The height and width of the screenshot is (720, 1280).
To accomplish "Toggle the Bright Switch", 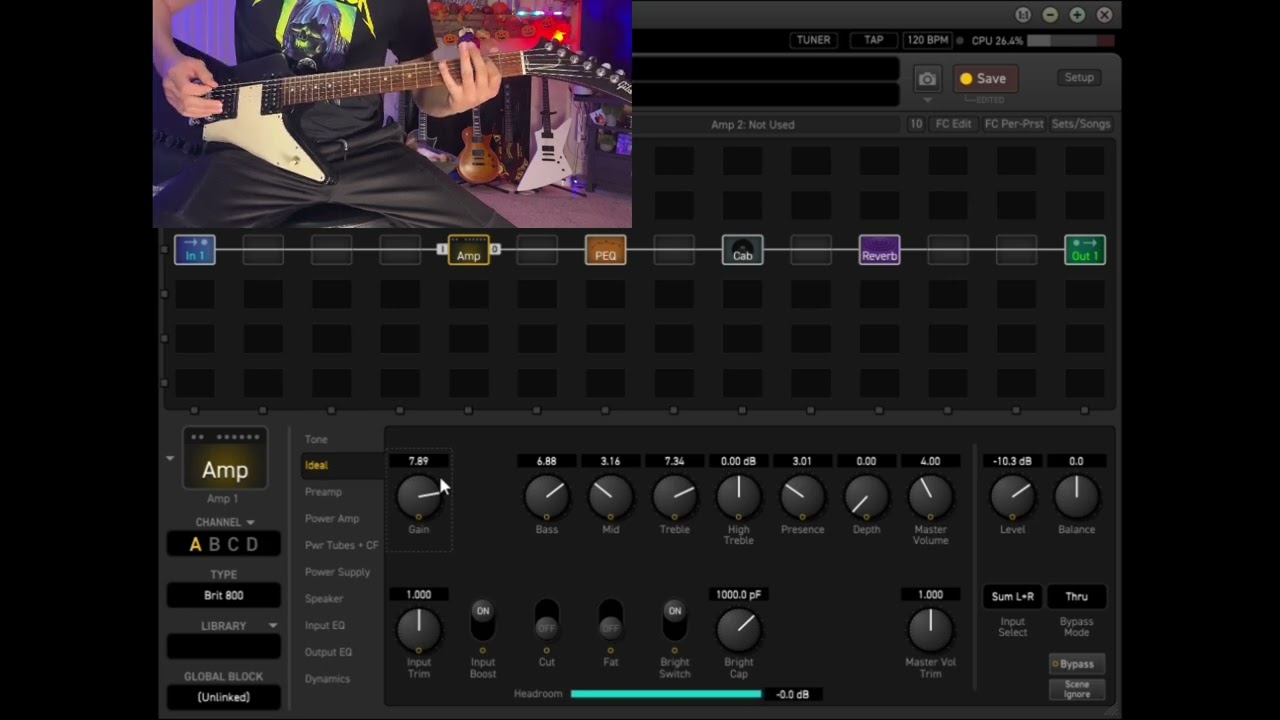I will click(674, 620).
